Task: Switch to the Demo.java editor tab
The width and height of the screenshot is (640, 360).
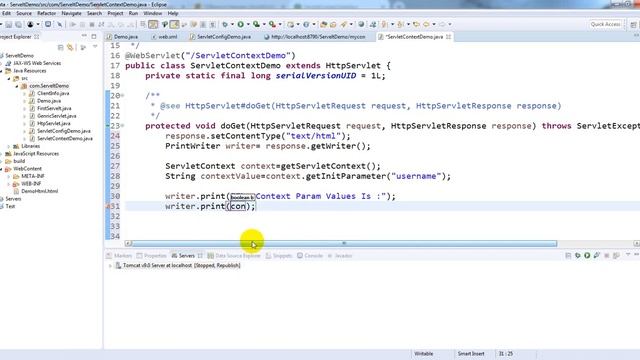Action: point(122,37)
